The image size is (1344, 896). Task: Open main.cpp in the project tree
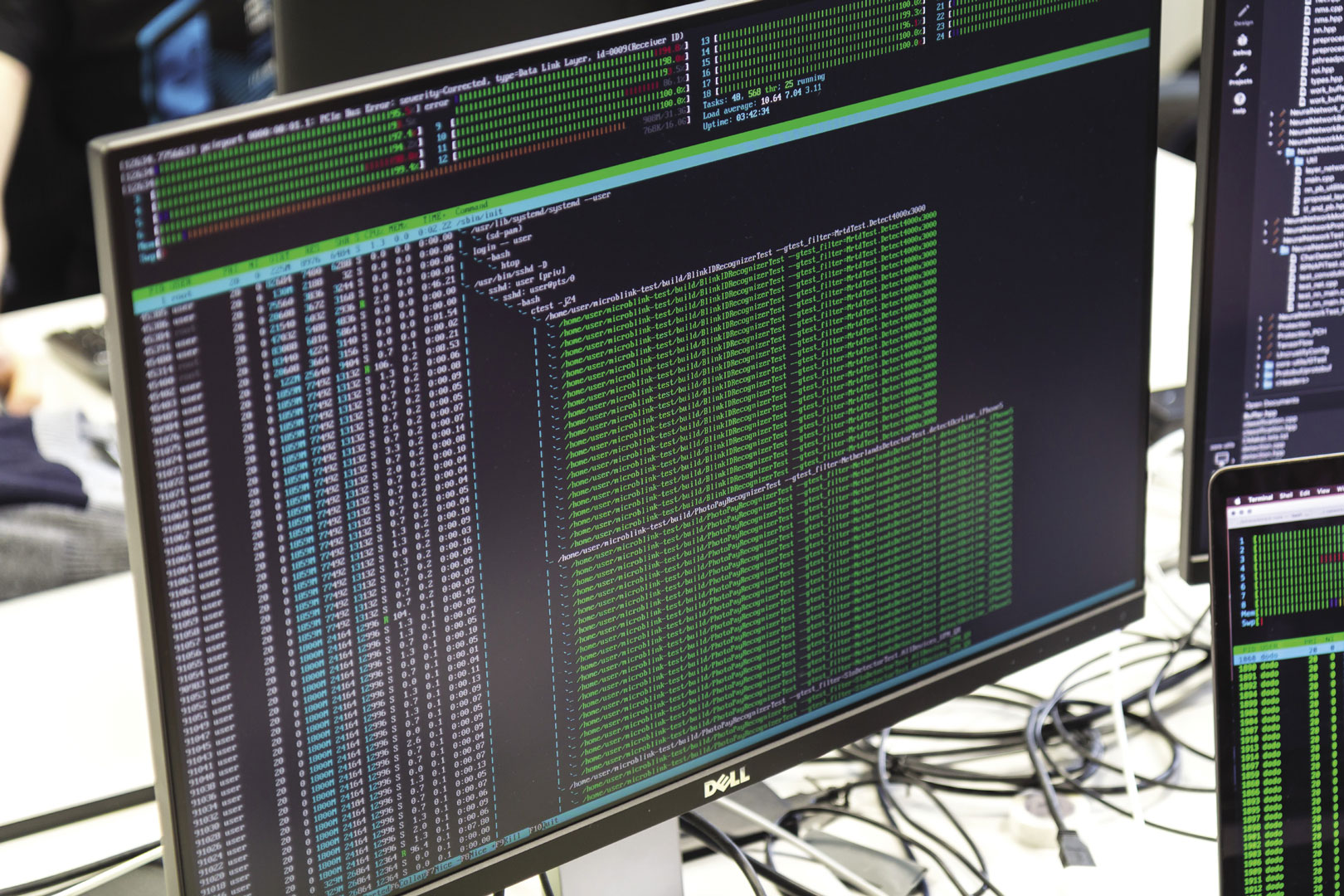[1319, 178]
